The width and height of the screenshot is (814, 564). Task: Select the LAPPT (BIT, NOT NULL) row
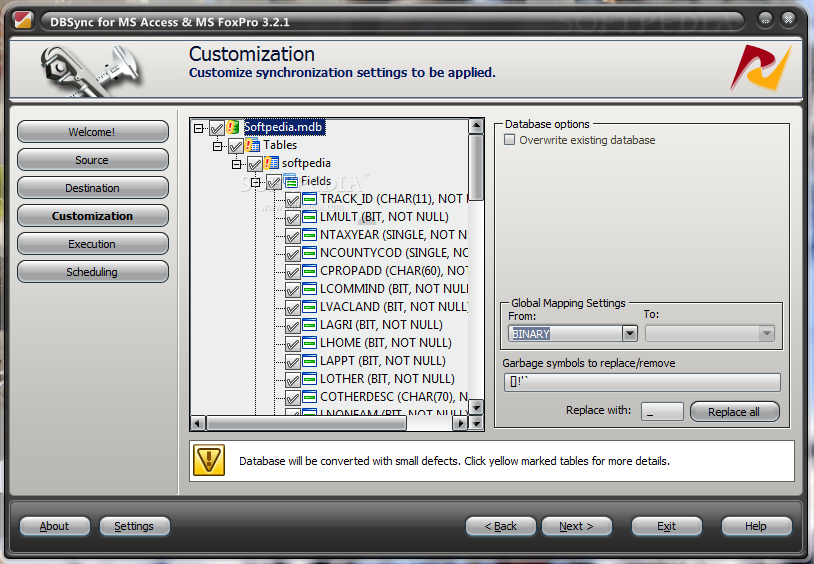tap(383, 361)
